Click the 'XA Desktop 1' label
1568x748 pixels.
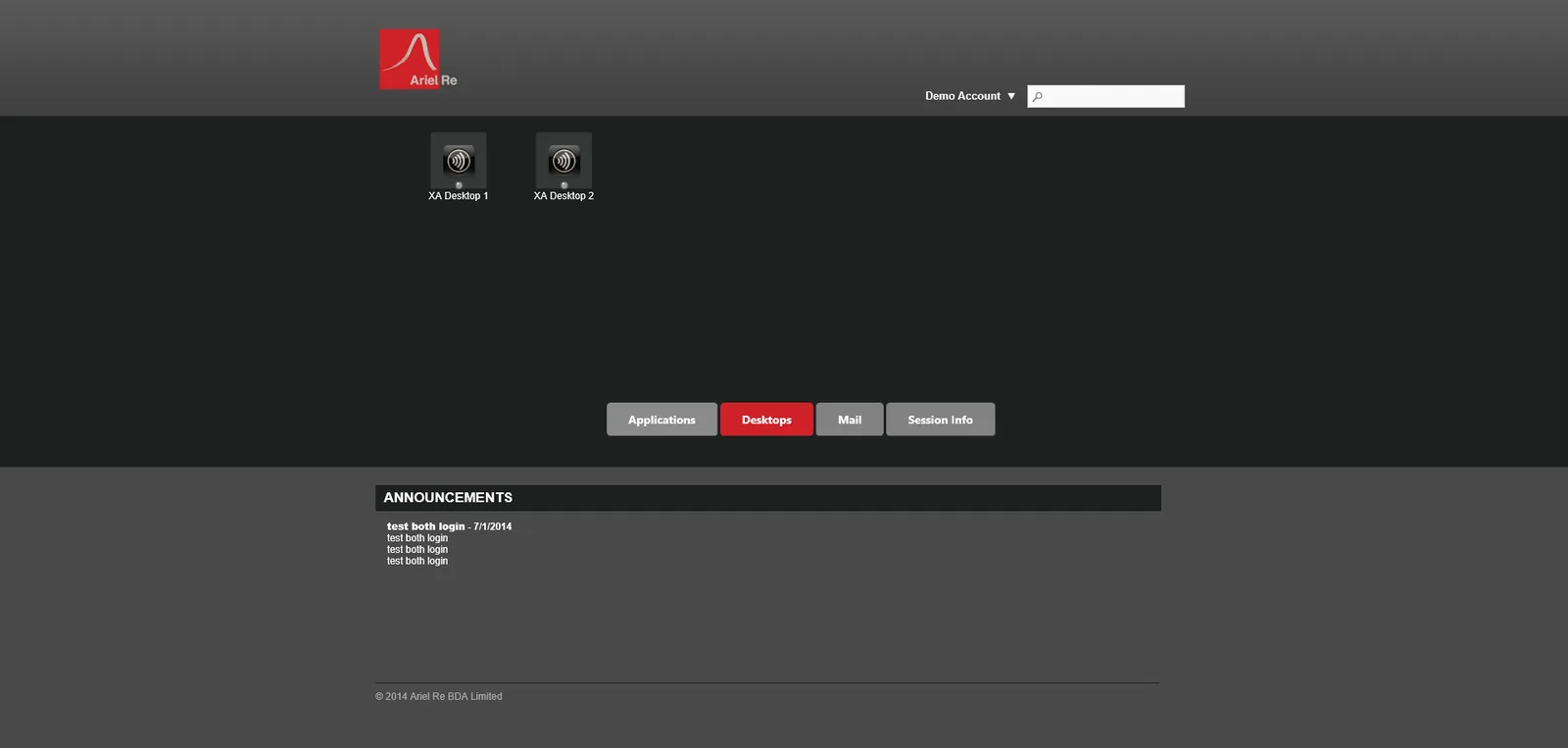458,196
